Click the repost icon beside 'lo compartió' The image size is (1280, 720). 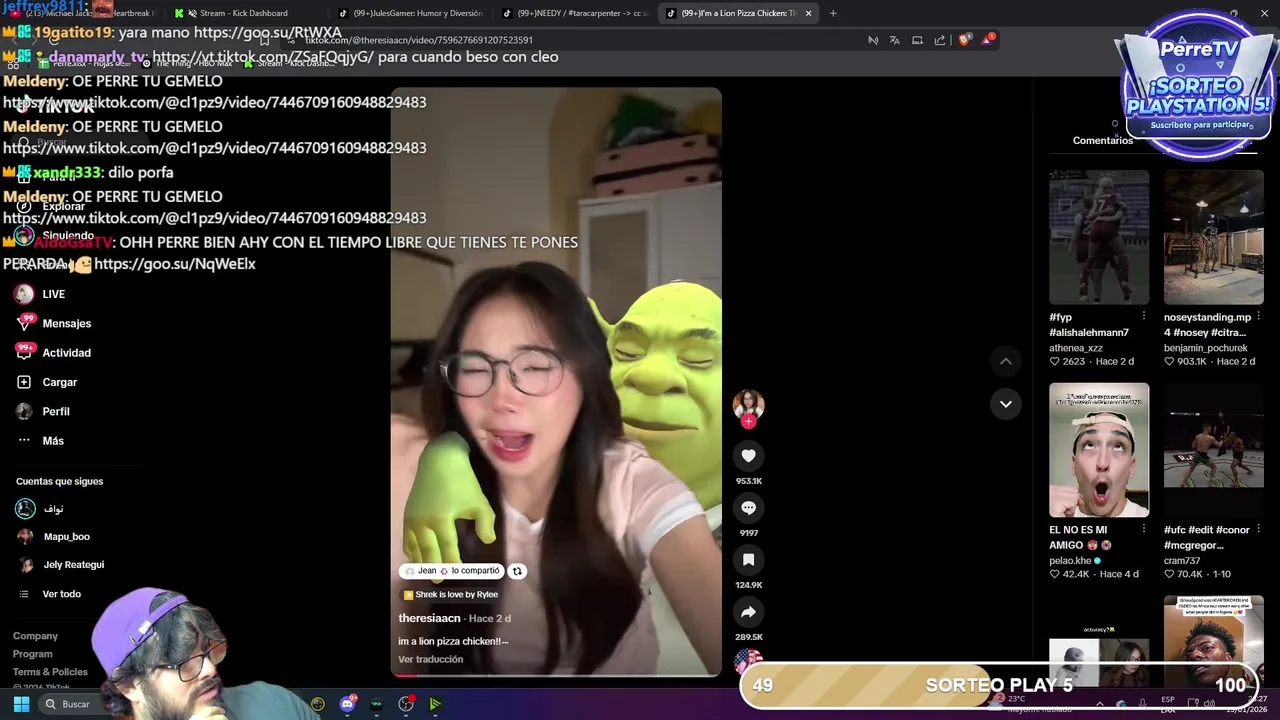[x=517, y=571]
